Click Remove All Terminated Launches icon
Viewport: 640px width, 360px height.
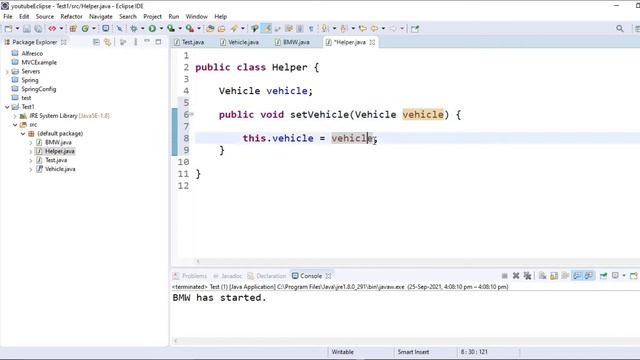click(x=527, y=276)
